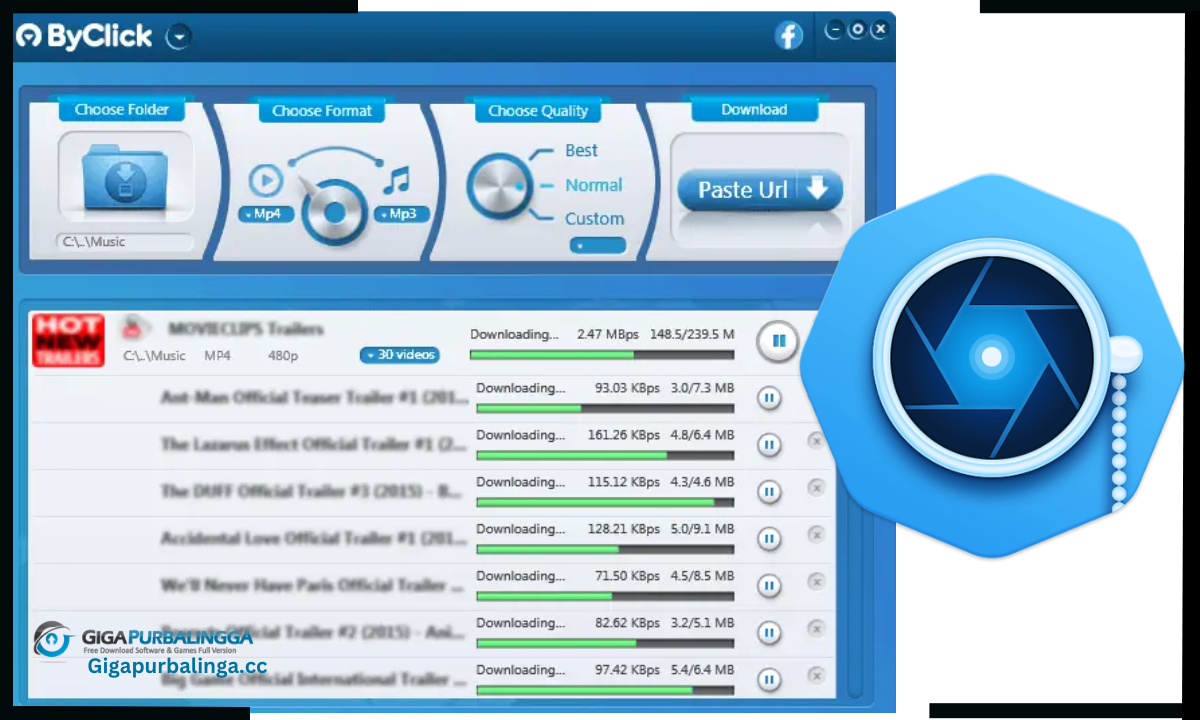
Task: Select Custom quality option
Action: 594,219
